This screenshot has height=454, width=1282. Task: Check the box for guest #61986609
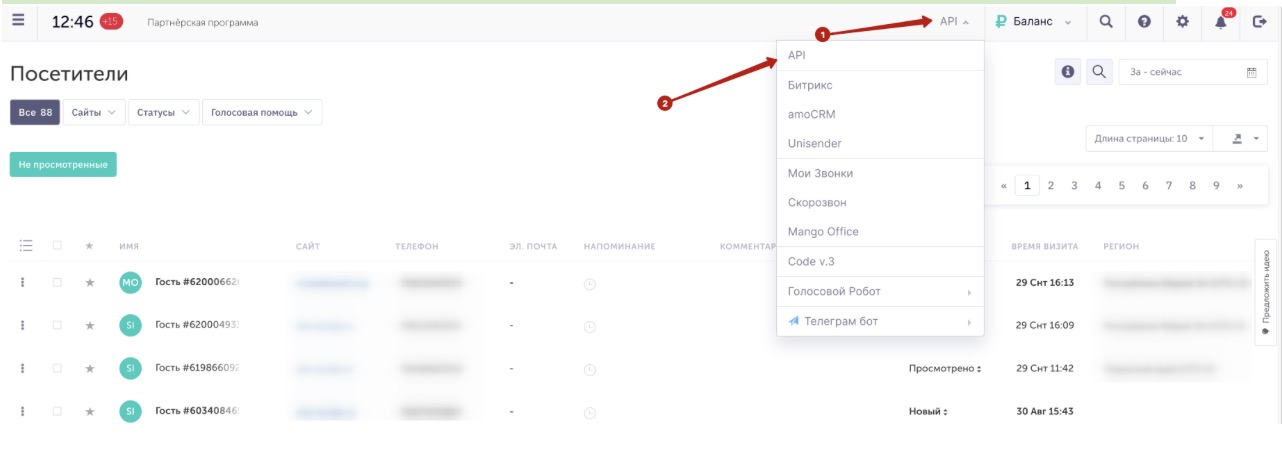[57, 369]
